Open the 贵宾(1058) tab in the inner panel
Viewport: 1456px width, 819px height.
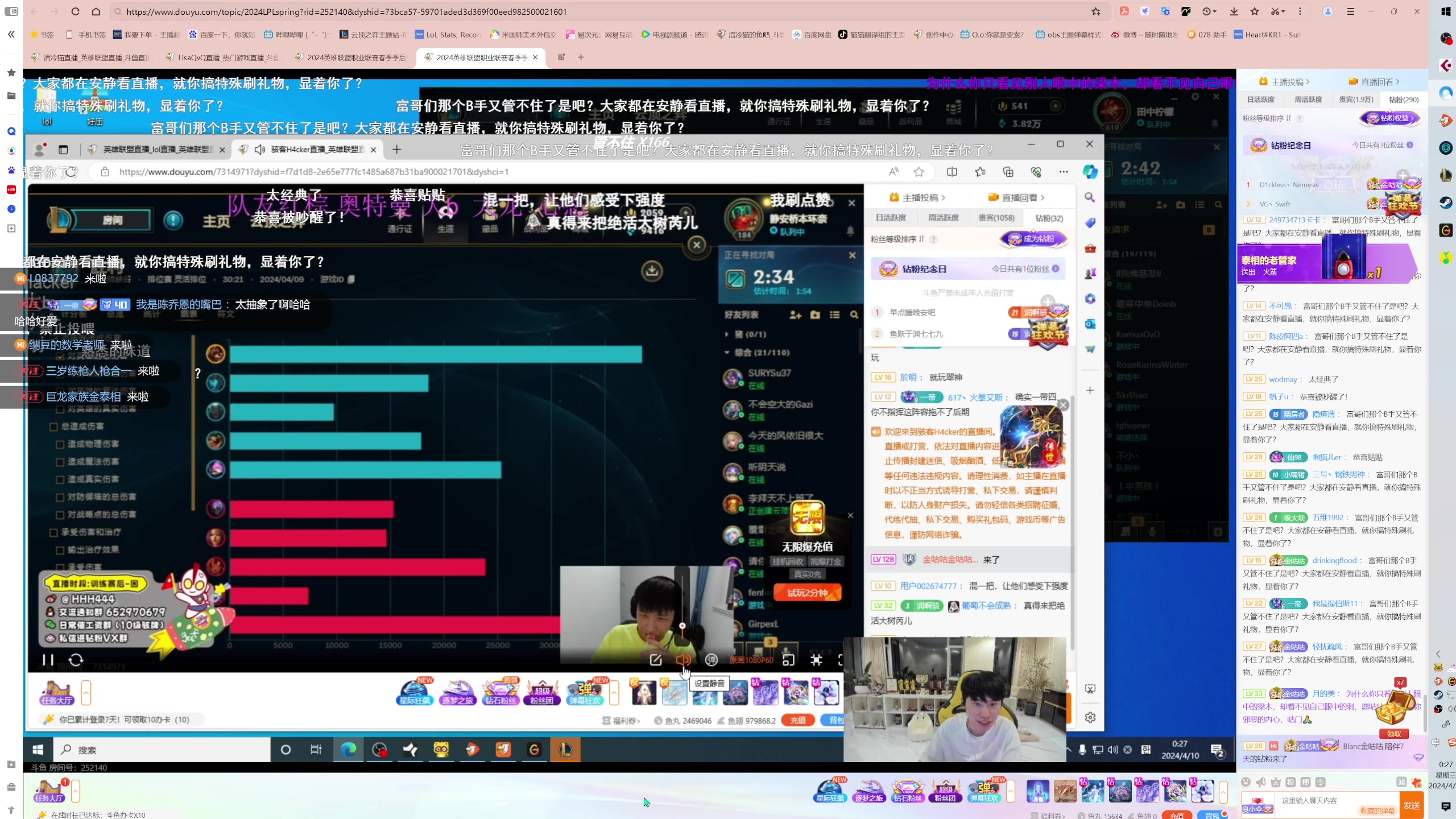996,218
